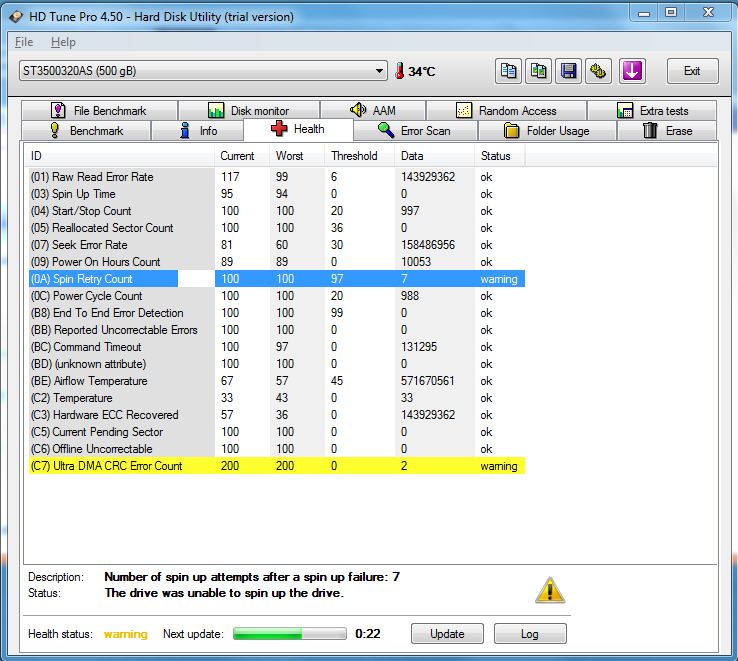Image resolution: width=738 pixels, height=661 pixels.
Task: Click the data value 10053
Action: (x=416, y=262)
